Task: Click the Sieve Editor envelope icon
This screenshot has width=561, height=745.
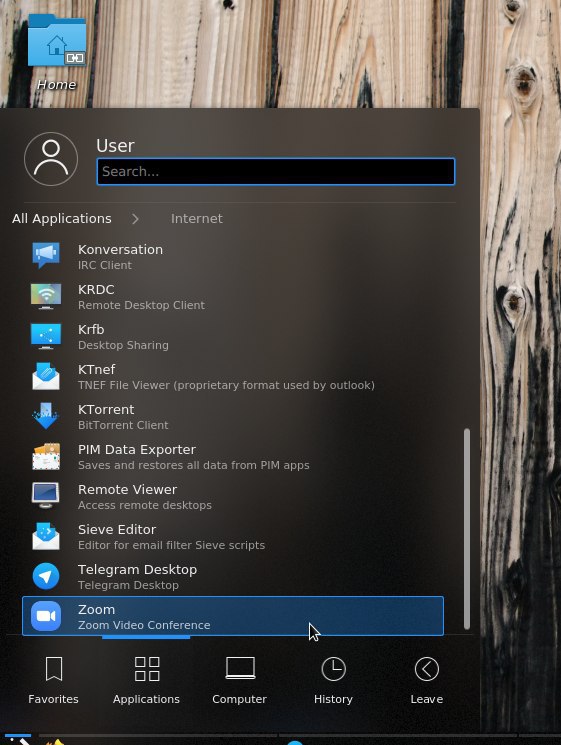Action: pyautogui.click(x=46, y=536)
